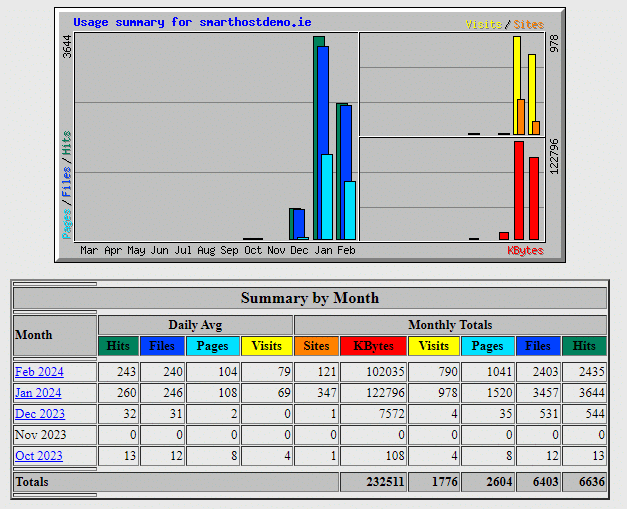Click the Jan green hits bar in chart
627x509 pixels.
315,138
